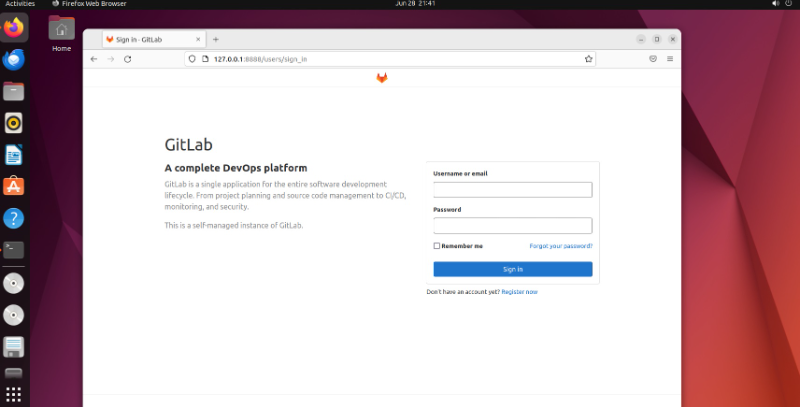Viewport: 800px width, 407px height.
Task: Open the clock showing Jun 28 21:41
Action: [415, 4]
